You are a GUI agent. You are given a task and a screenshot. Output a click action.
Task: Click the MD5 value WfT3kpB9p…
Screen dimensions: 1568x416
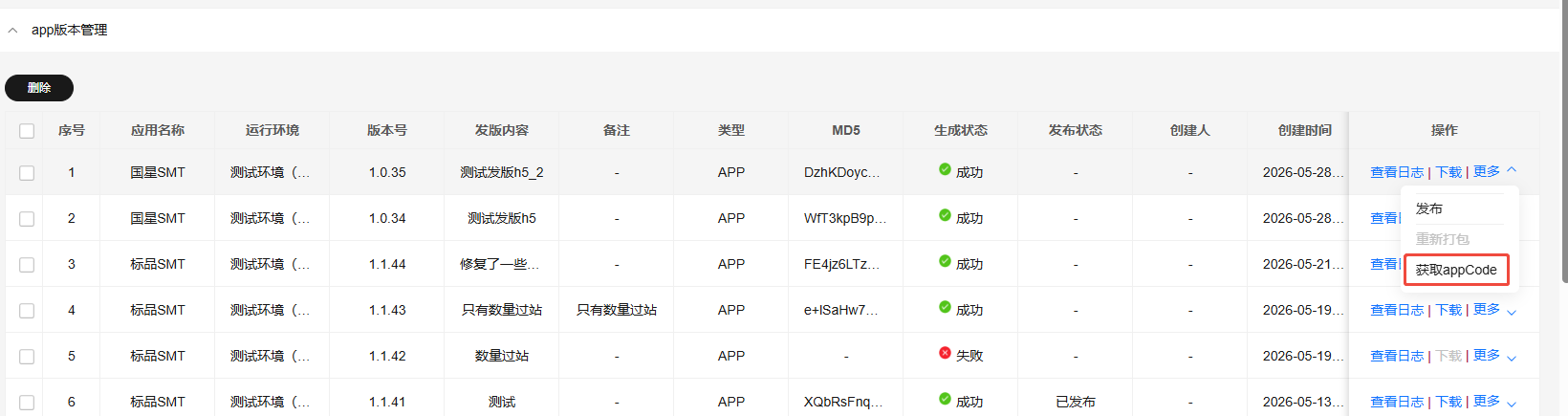click(845, 218)
